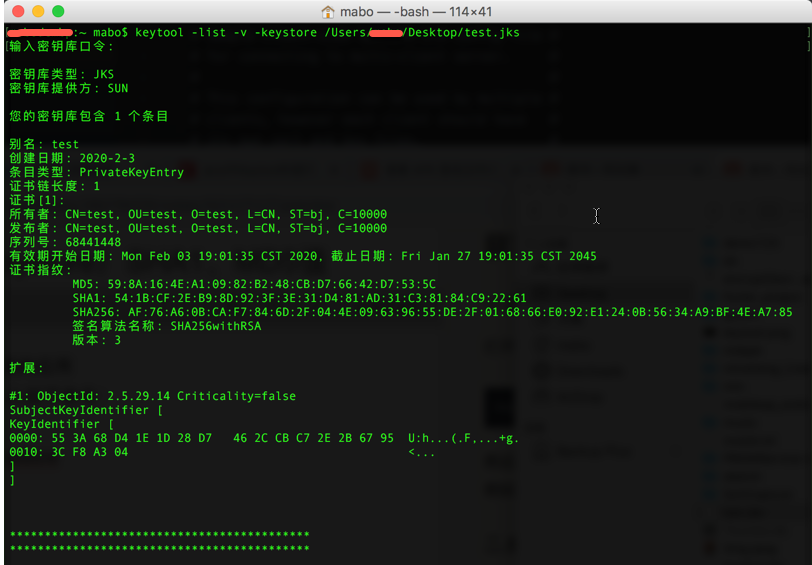
Task: Click the 'SubjectKeyIdentifier [' line
Action: [86, 410]
